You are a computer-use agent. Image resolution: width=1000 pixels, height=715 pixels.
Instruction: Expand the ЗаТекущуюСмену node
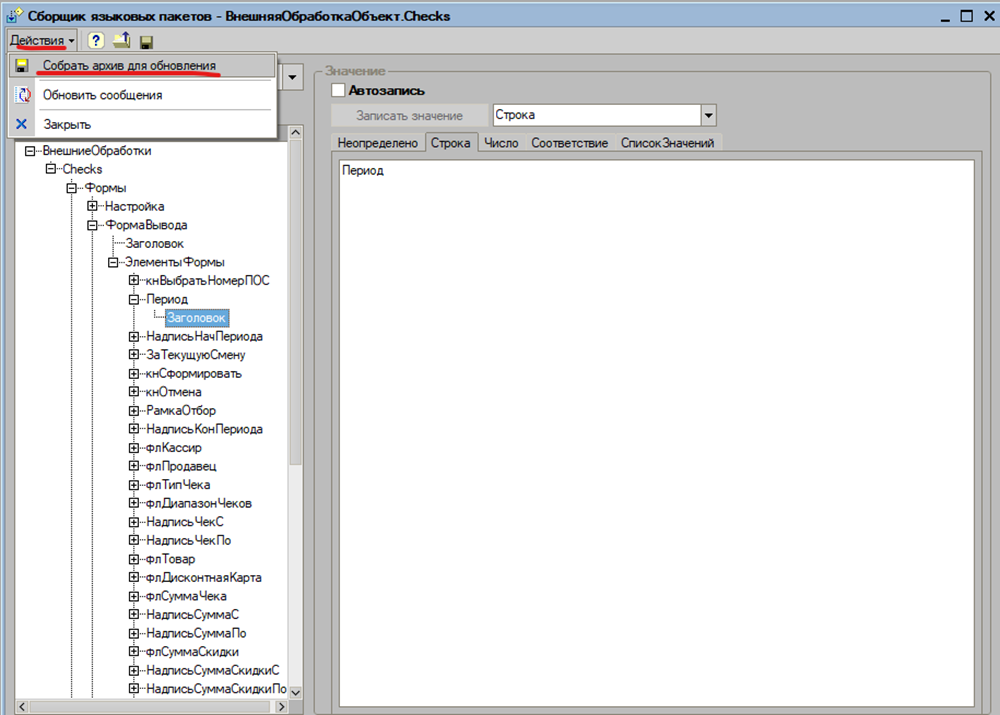pos(134,355)
